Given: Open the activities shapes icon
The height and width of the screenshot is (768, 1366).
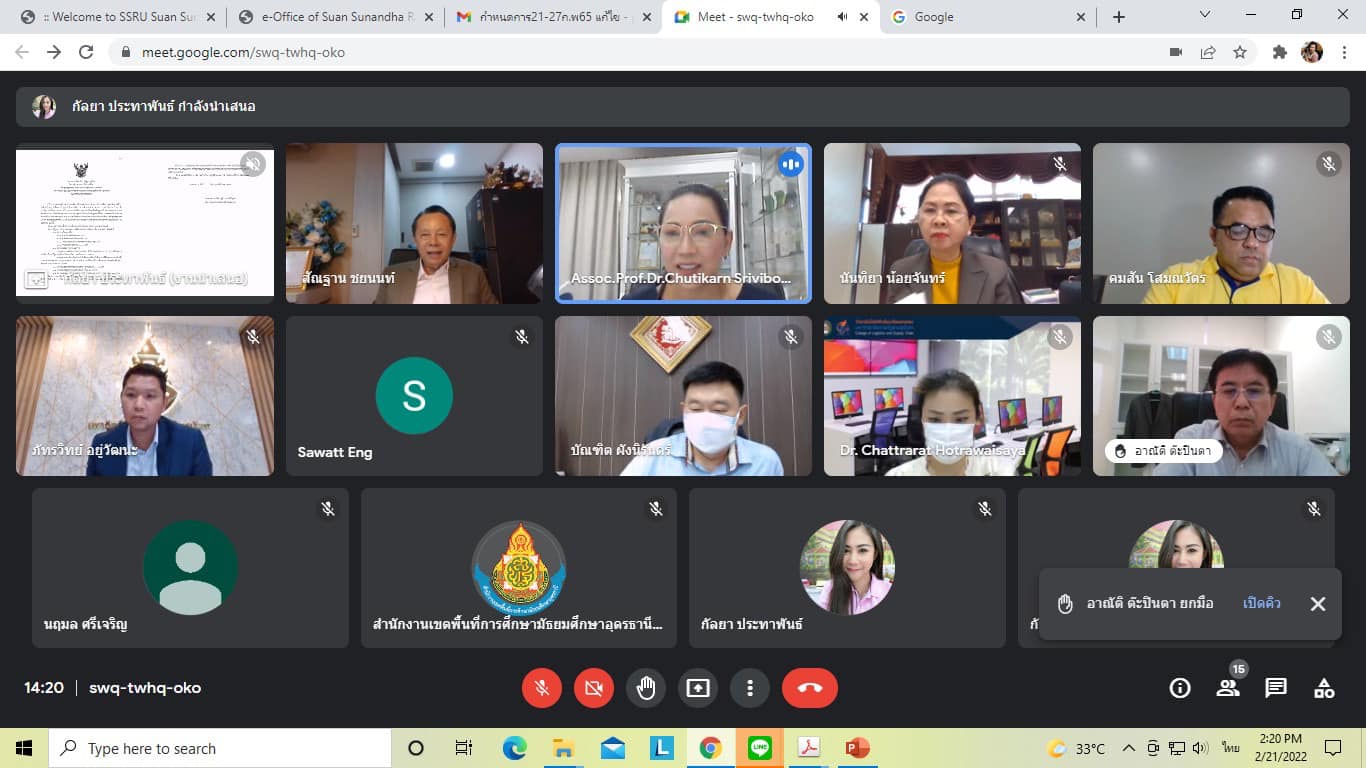Looking at the screenshot, I should (1324, 688).
